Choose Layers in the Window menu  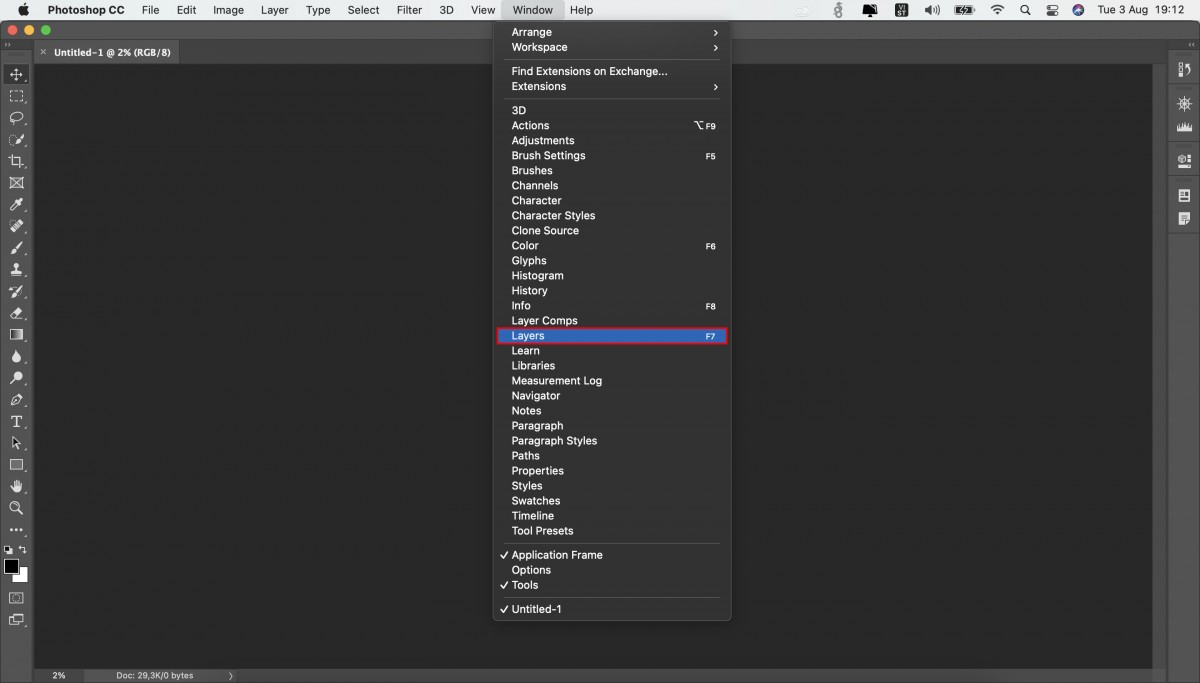612,336
